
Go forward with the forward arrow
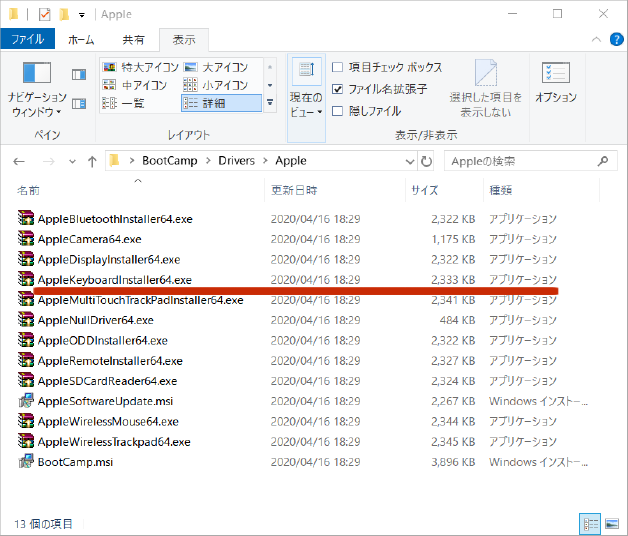point(48,161)
